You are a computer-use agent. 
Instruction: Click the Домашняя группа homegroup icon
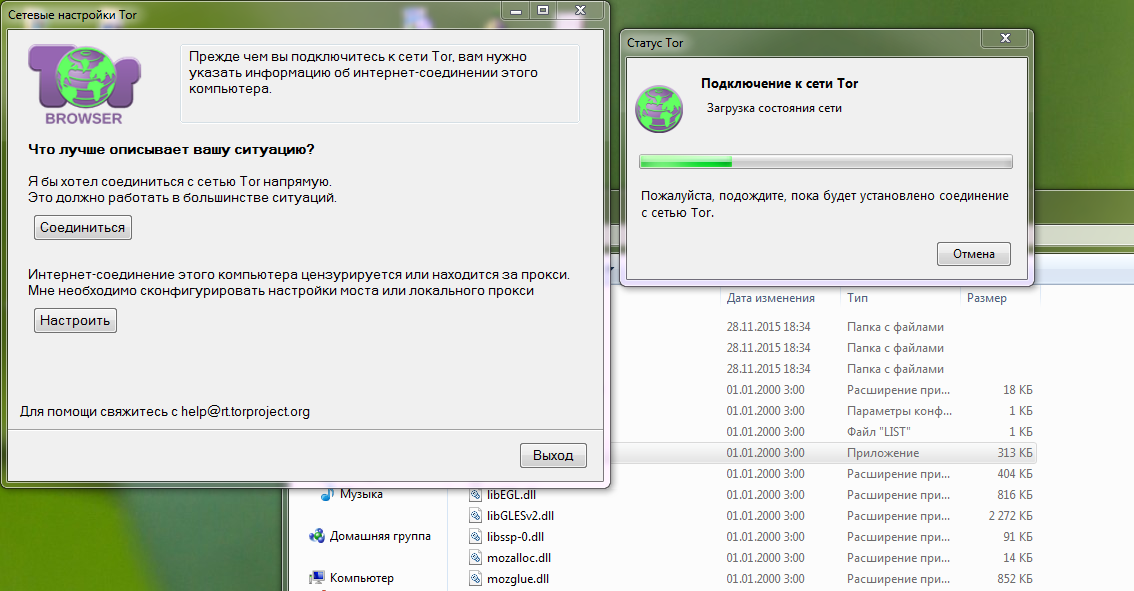318,536
